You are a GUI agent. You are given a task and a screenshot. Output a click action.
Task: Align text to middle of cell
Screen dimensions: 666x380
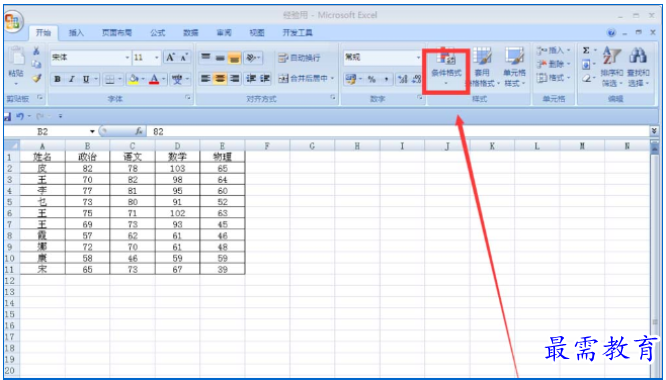(x=220, y=57)
